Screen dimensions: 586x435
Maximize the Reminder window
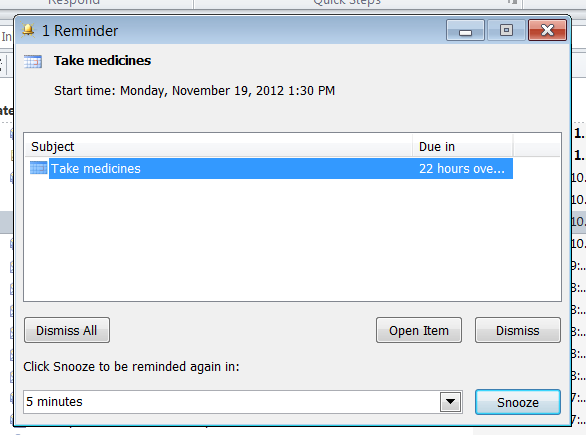506,30
